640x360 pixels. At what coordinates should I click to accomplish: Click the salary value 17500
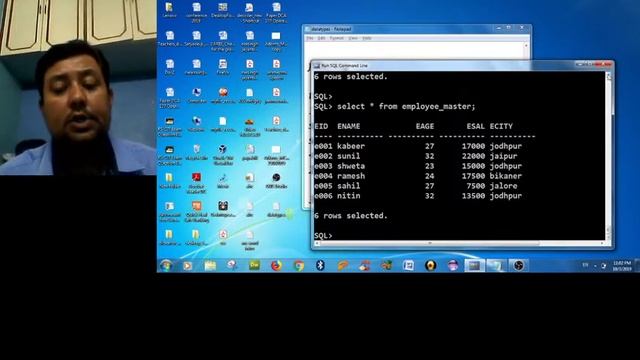click(473, 176)
